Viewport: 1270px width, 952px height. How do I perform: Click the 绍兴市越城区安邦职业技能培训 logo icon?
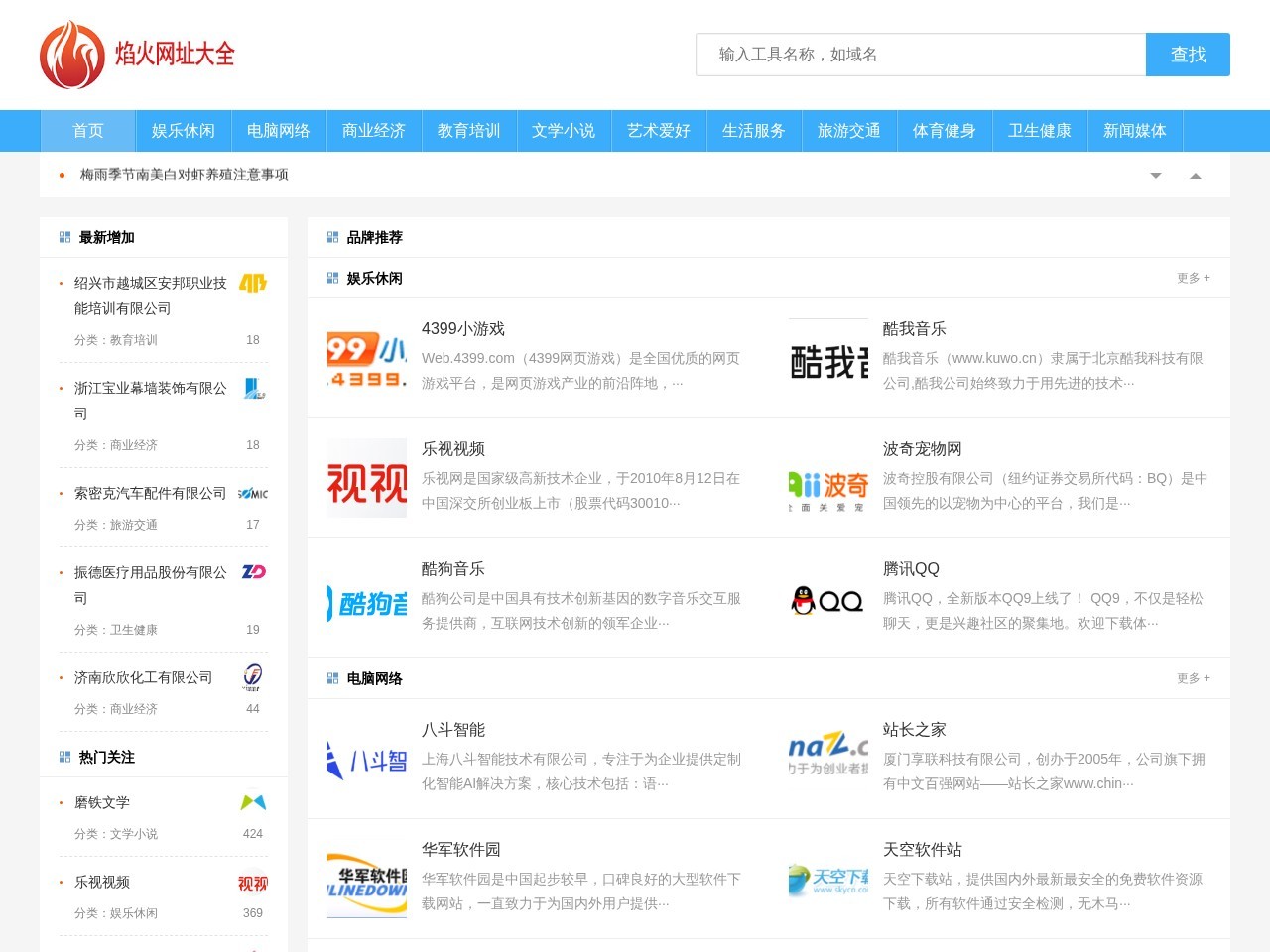click(253, 283)
